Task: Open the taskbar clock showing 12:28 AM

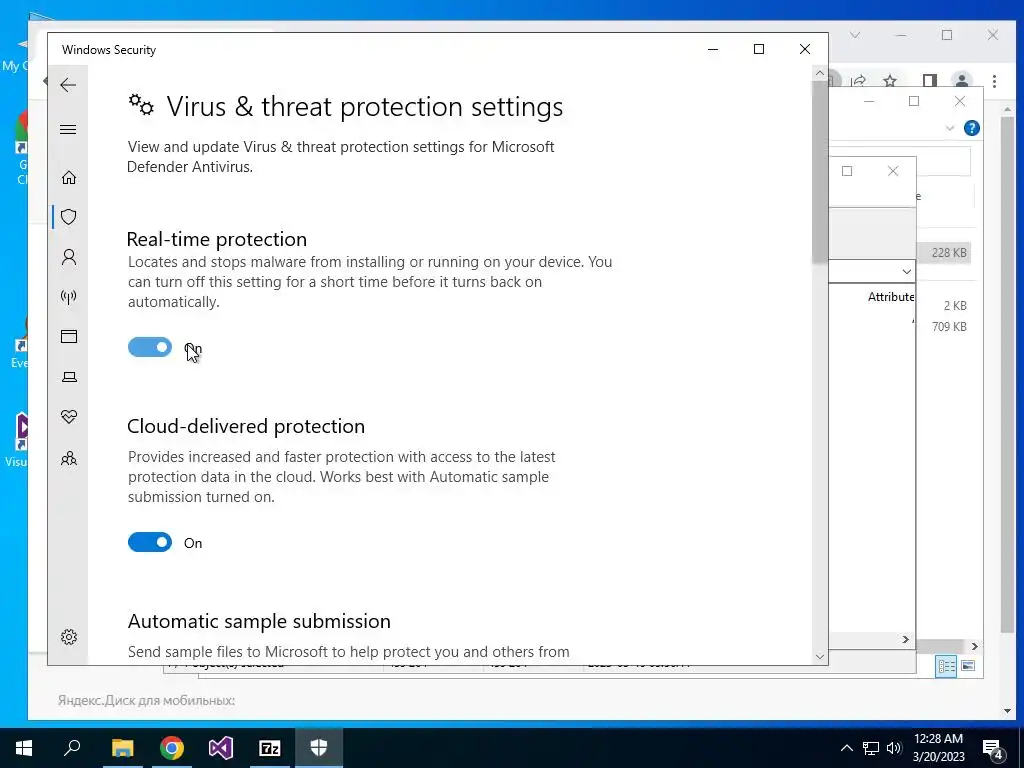Action: click(938, 748)
